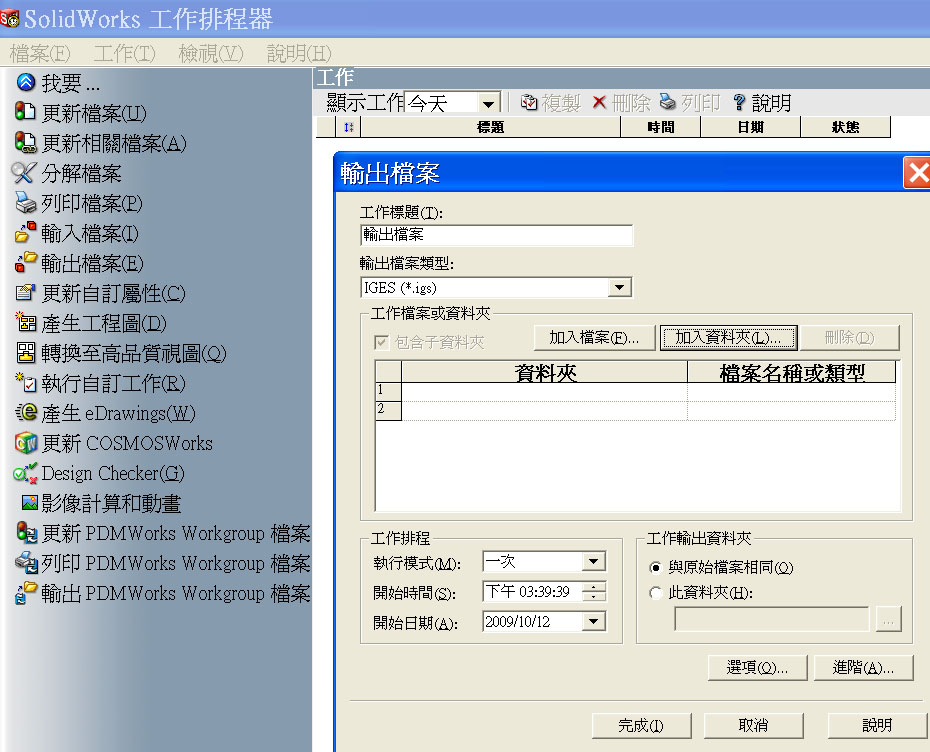
Task: Open the 檢視(V) menu
Action: point(211,53)
